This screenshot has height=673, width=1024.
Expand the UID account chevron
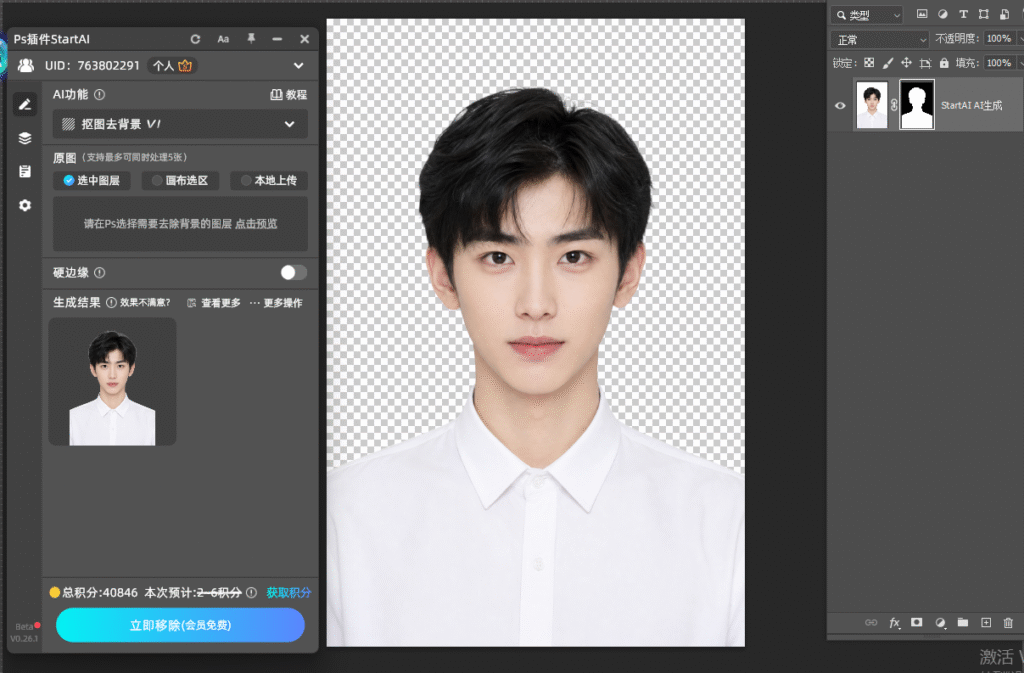[298, 65]
